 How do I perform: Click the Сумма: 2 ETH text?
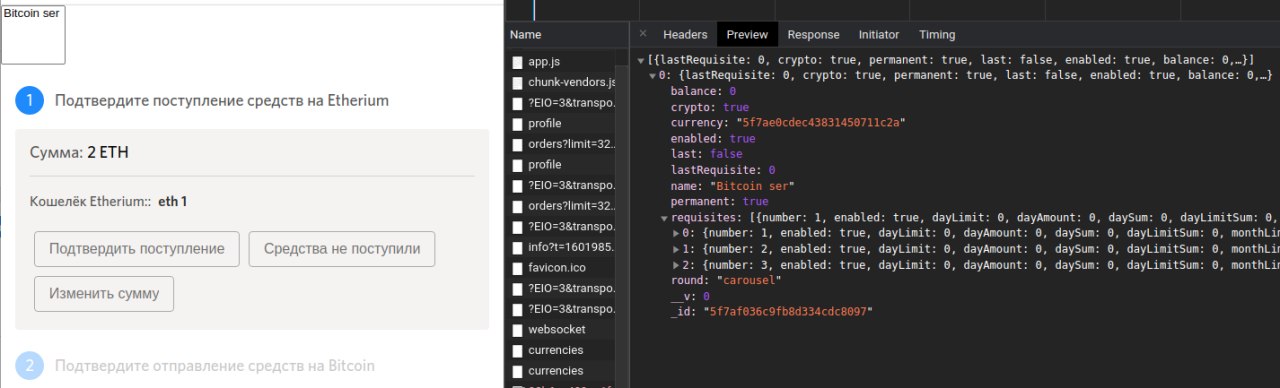click(x=79, y=153)
